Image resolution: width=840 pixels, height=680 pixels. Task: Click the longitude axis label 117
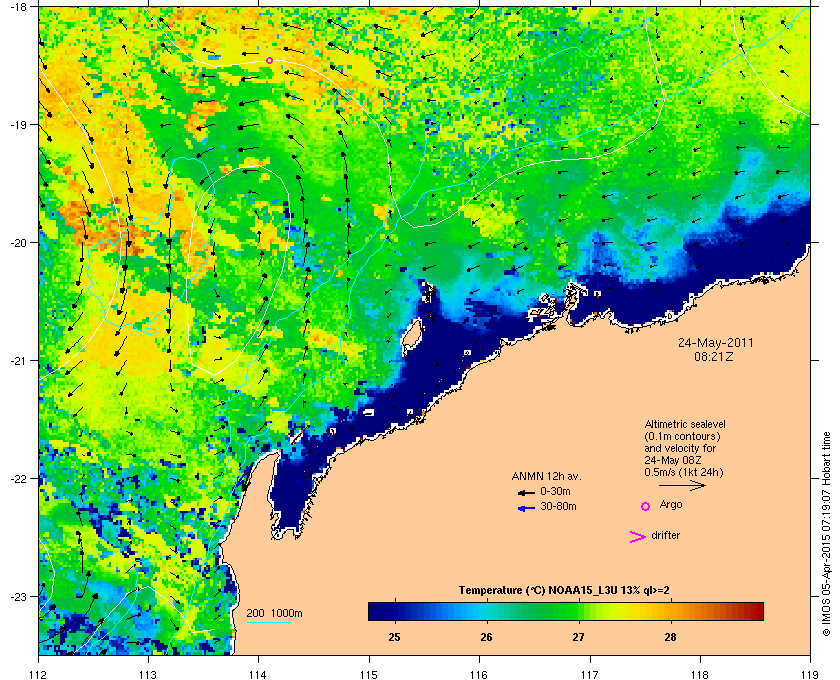tap(589, 674)
